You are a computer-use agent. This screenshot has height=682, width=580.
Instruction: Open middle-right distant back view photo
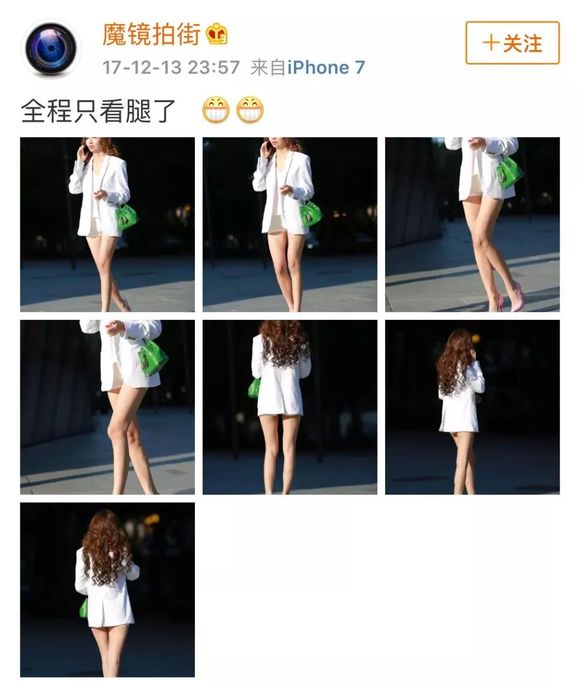pyautogui.click(x=473, y=407)
